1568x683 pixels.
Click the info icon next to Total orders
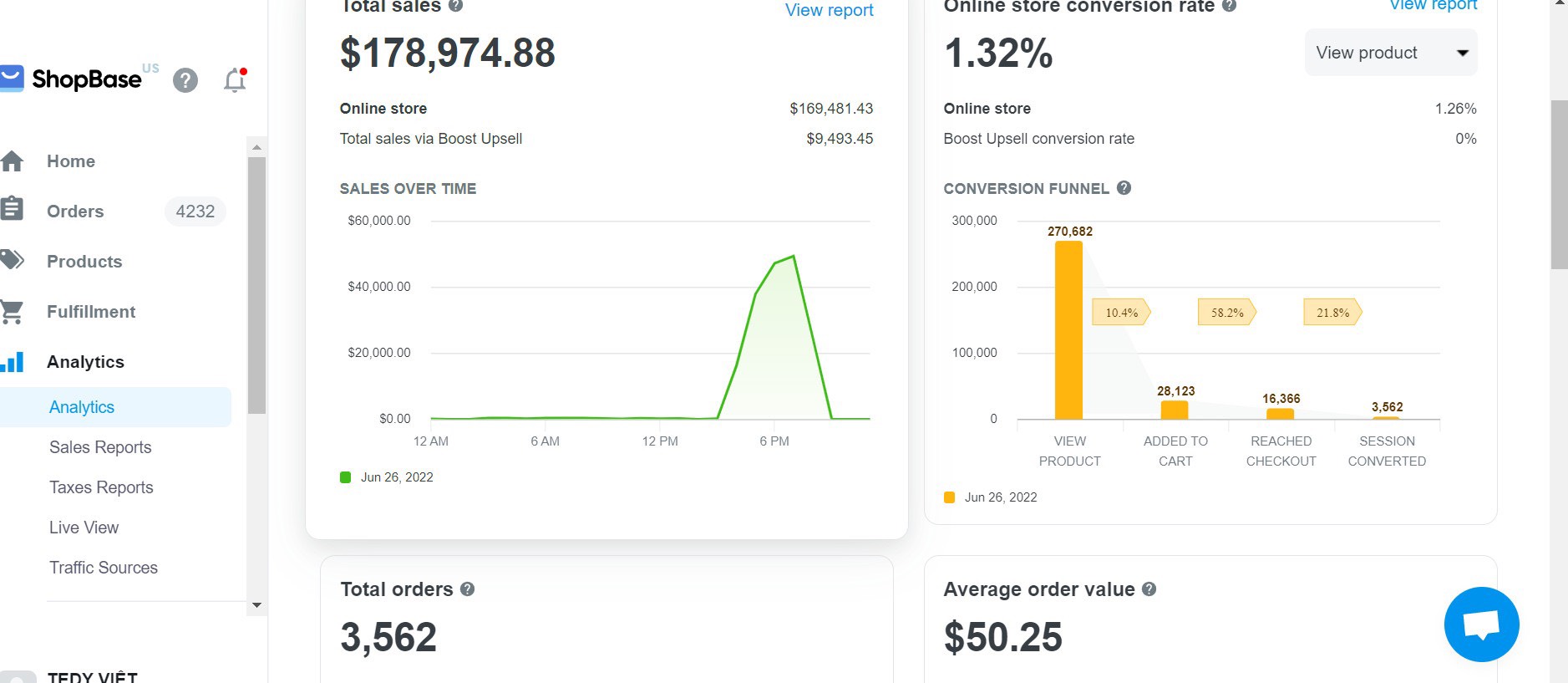pyautogui.click(x=467, y=589)
